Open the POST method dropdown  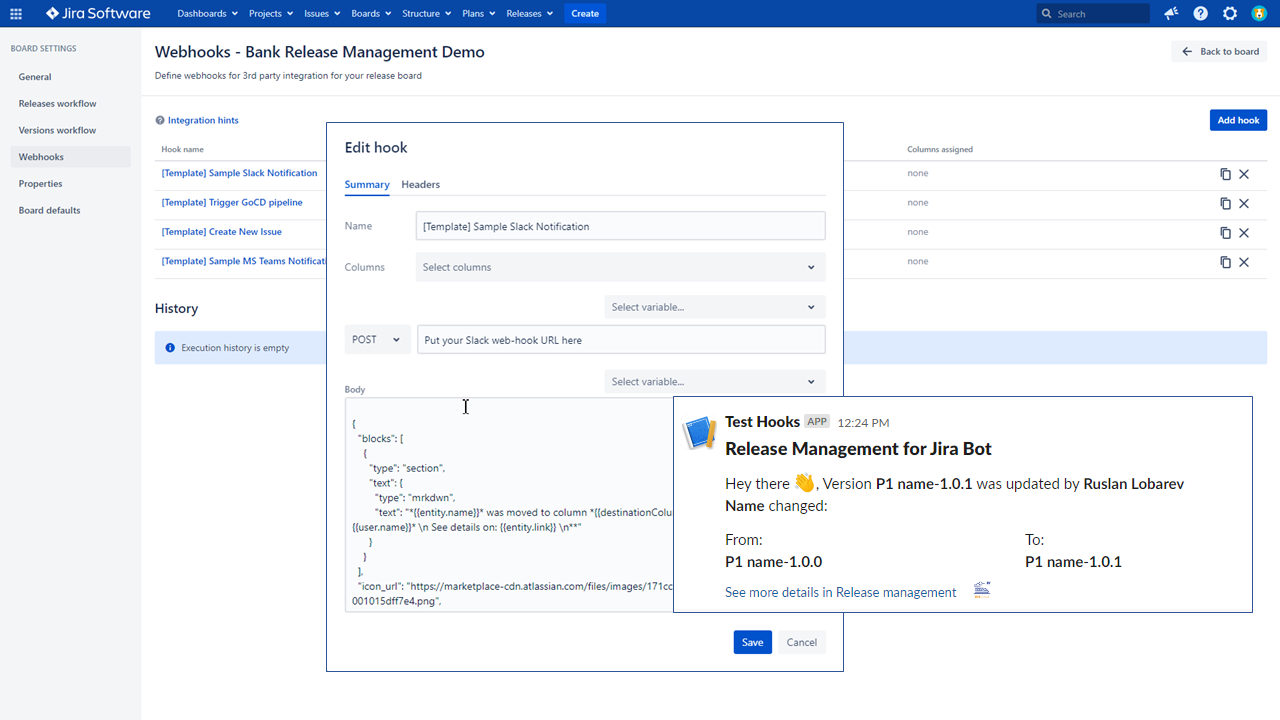point(377,340)
